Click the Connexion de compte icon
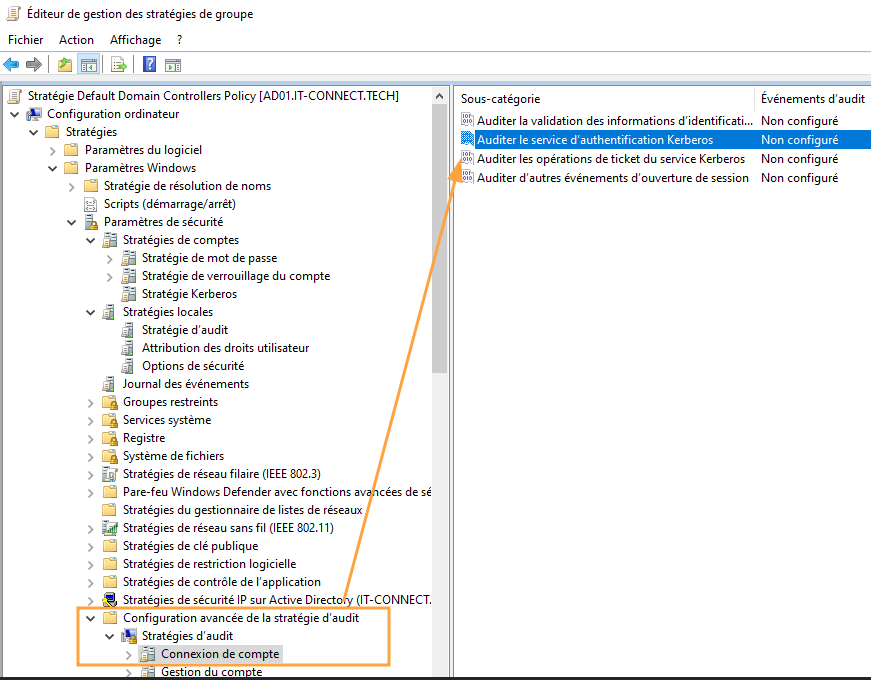871x680 pixels. click(148, 654)
